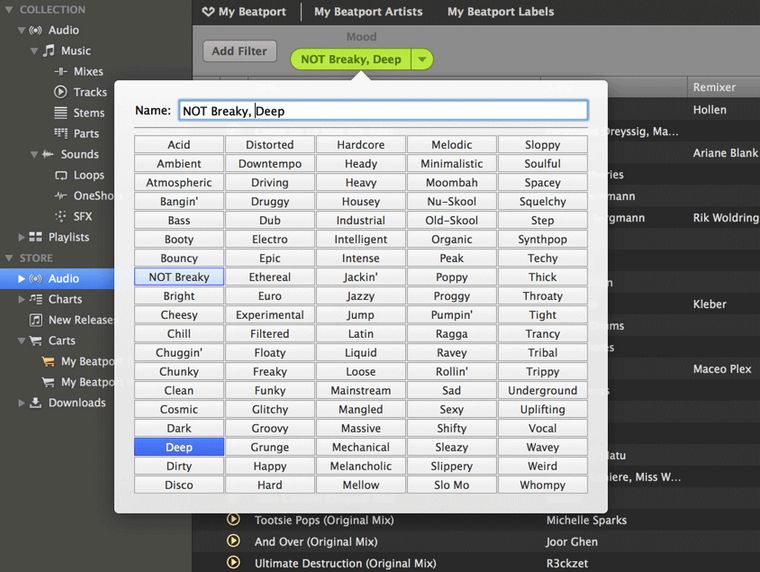Click R3ckzet artist name
This screenshot has height=572, width=760.
pos(567,563)
